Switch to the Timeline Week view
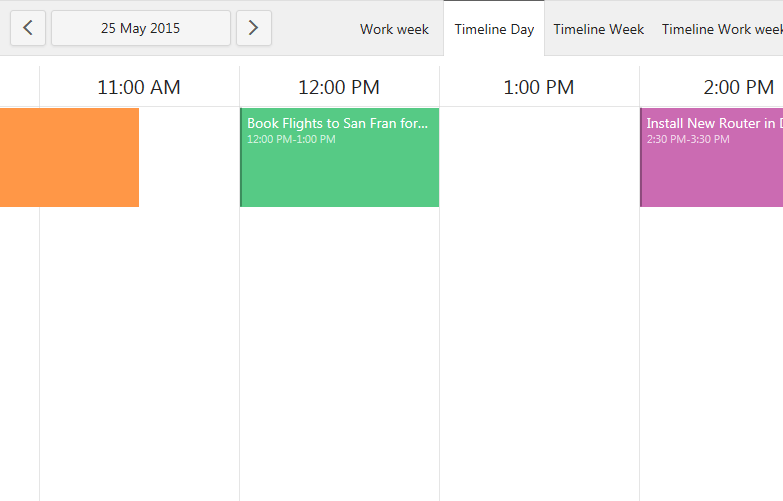 598,29
